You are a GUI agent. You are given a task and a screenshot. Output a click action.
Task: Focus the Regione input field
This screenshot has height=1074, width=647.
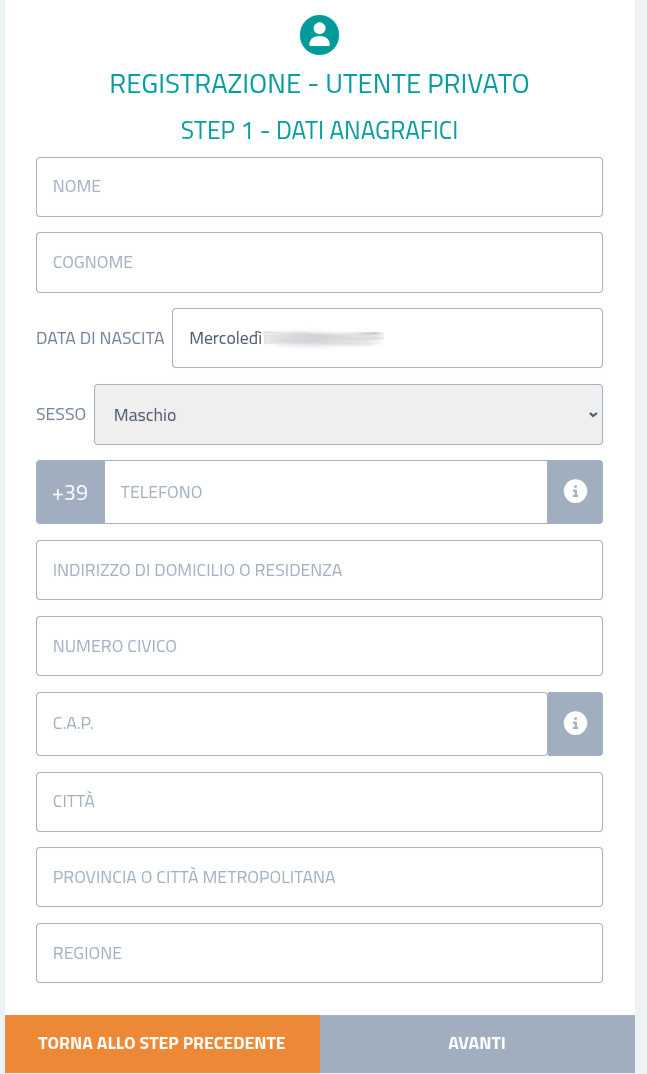tap(320, 953)
